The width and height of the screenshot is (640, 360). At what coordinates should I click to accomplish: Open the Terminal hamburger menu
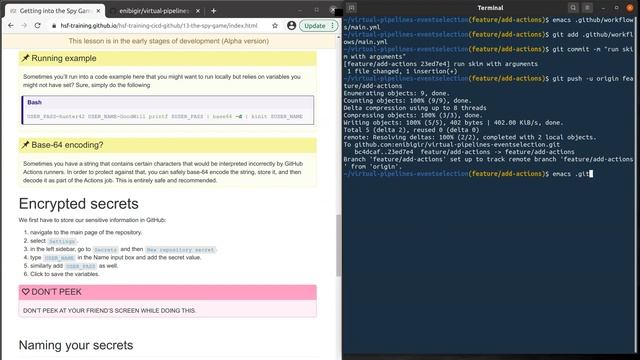coord(587,7)
